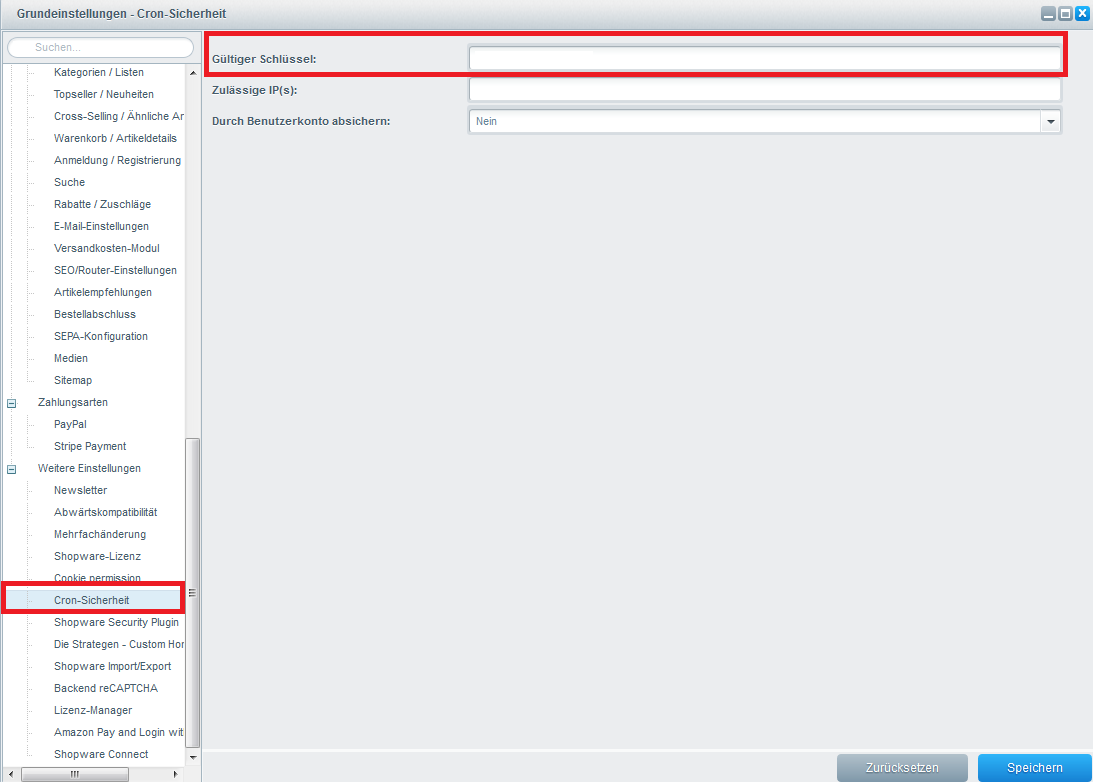Viewport: 1093px width, 782px height.
Task: Select Backend reCAPTCHA entry
Action: pos(105,689)
